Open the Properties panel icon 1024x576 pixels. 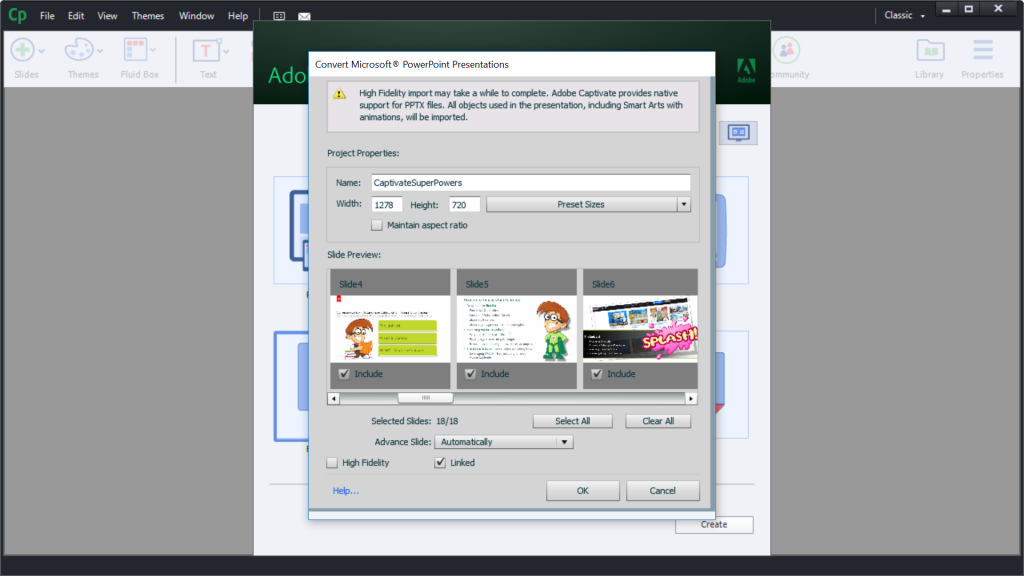982,49
